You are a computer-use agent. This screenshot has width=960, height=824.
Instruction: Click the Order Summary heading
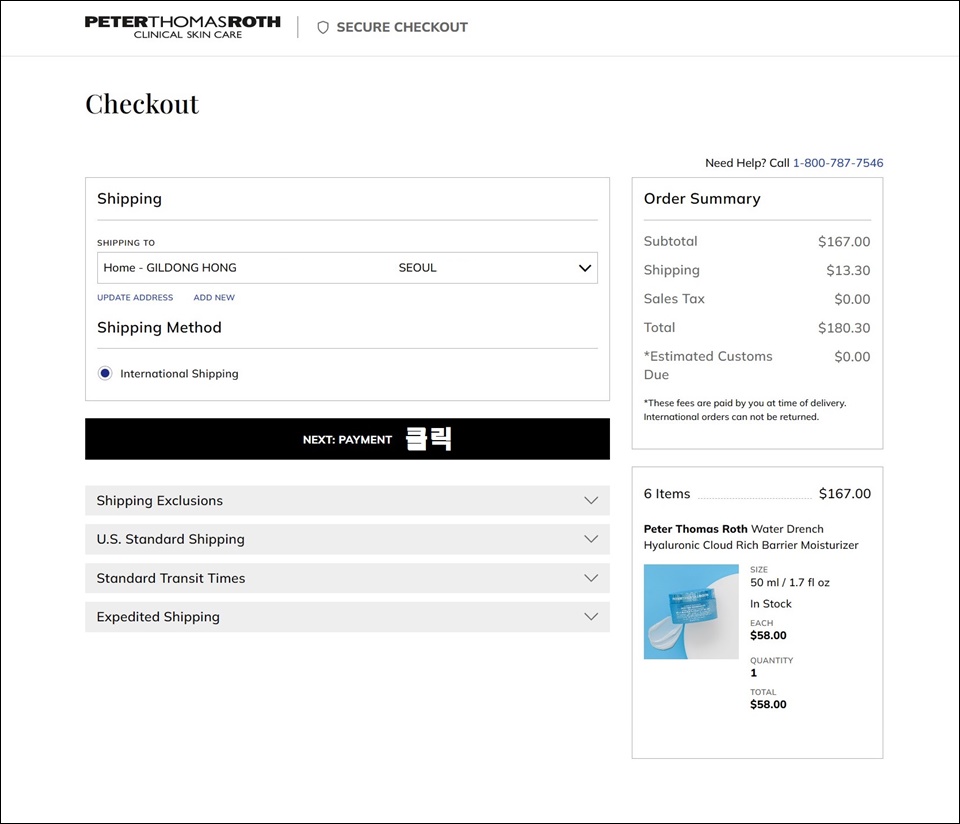[x=702, y=198]
